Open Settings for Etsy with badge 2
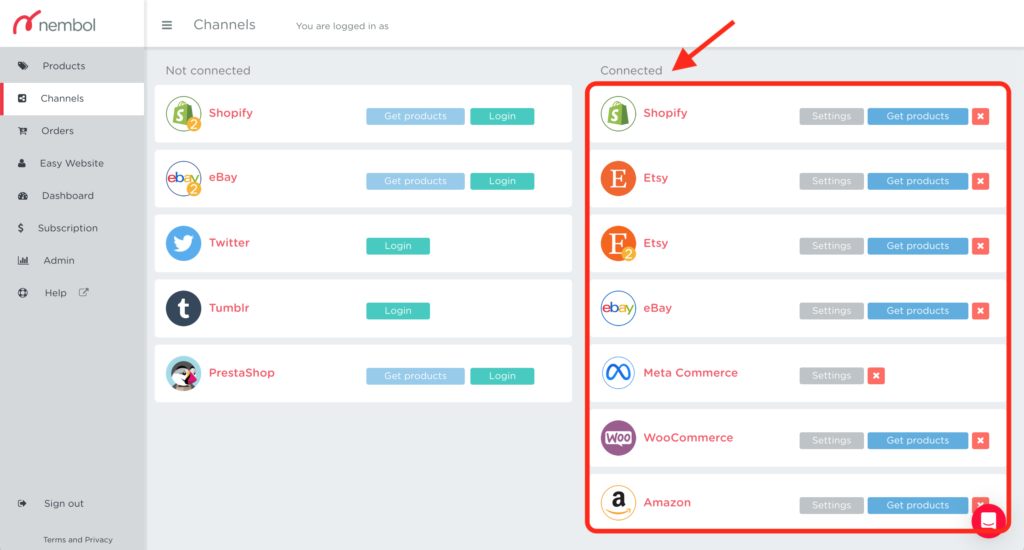This screenshot has height=550, width=1024. pos(831,246)
